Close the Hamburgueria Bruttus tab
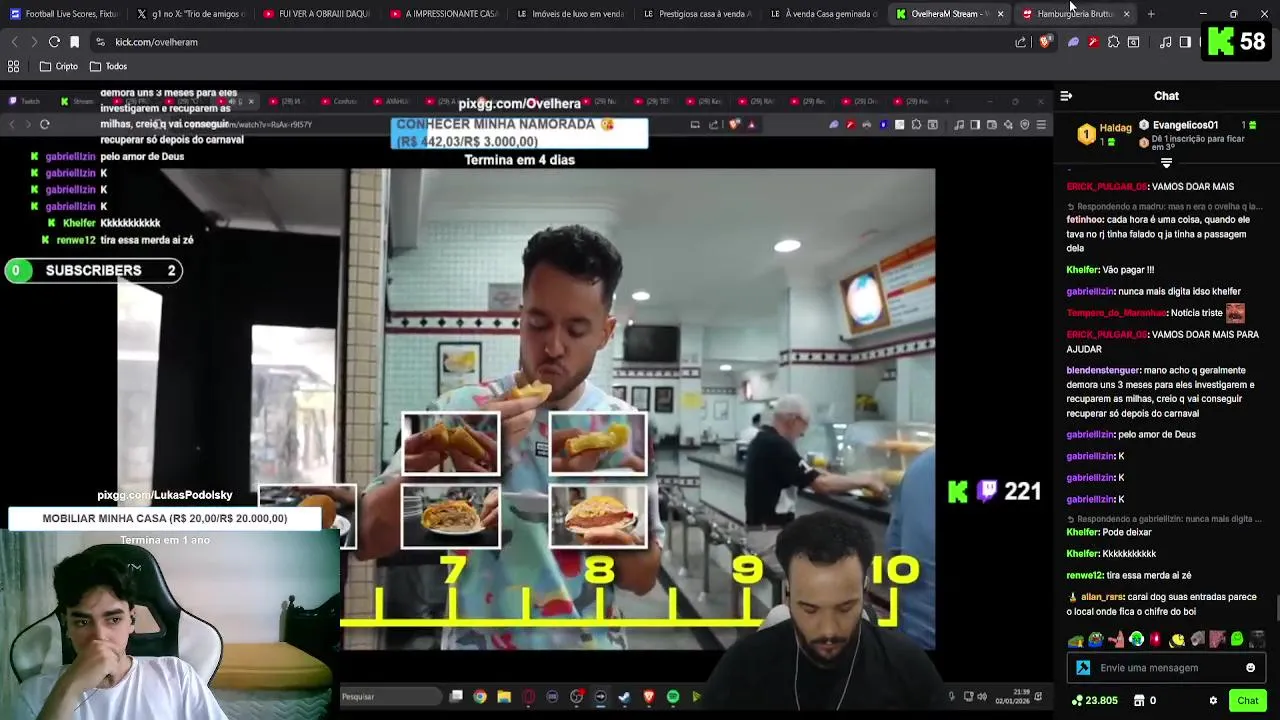This screenshot has width=1280, height=720. tap(1127, 14)
